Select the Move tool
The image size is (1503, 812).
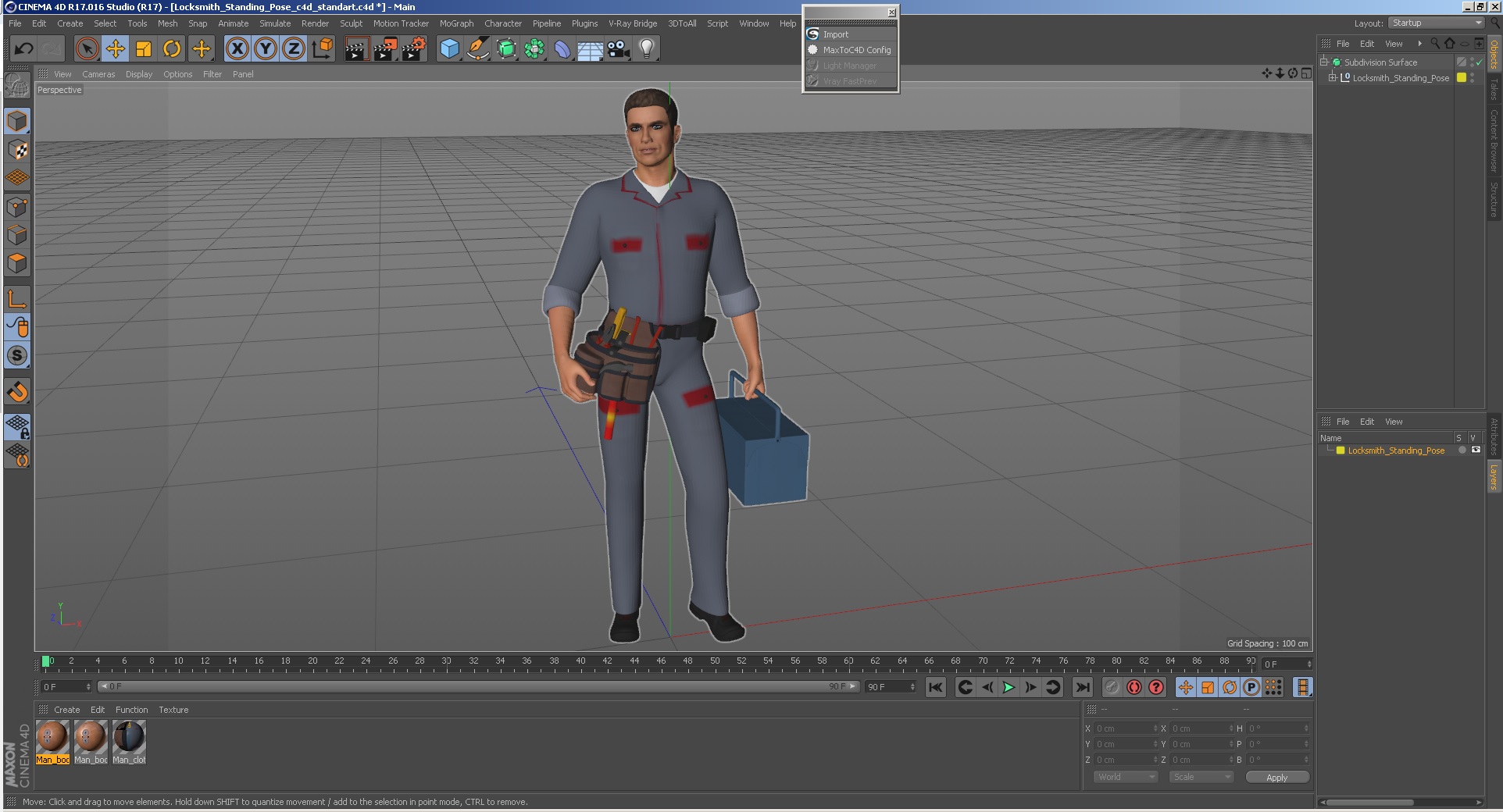(x=116, y=49)
